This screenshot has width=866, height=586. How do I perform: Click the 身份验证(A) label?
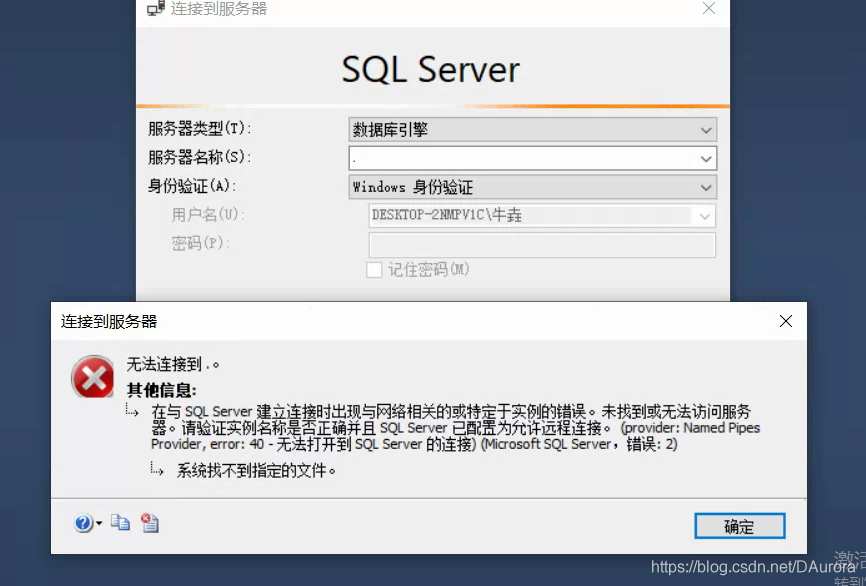[192, 186]
